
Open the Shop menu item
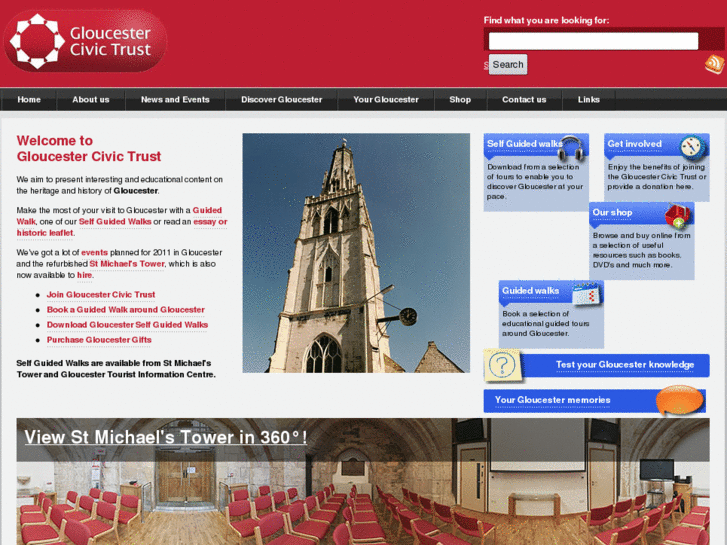pos(460,99)
